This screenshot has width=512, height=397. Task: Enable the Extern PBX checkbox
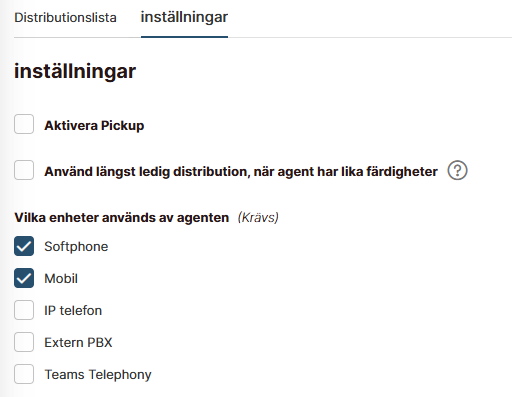coord(24,342)
